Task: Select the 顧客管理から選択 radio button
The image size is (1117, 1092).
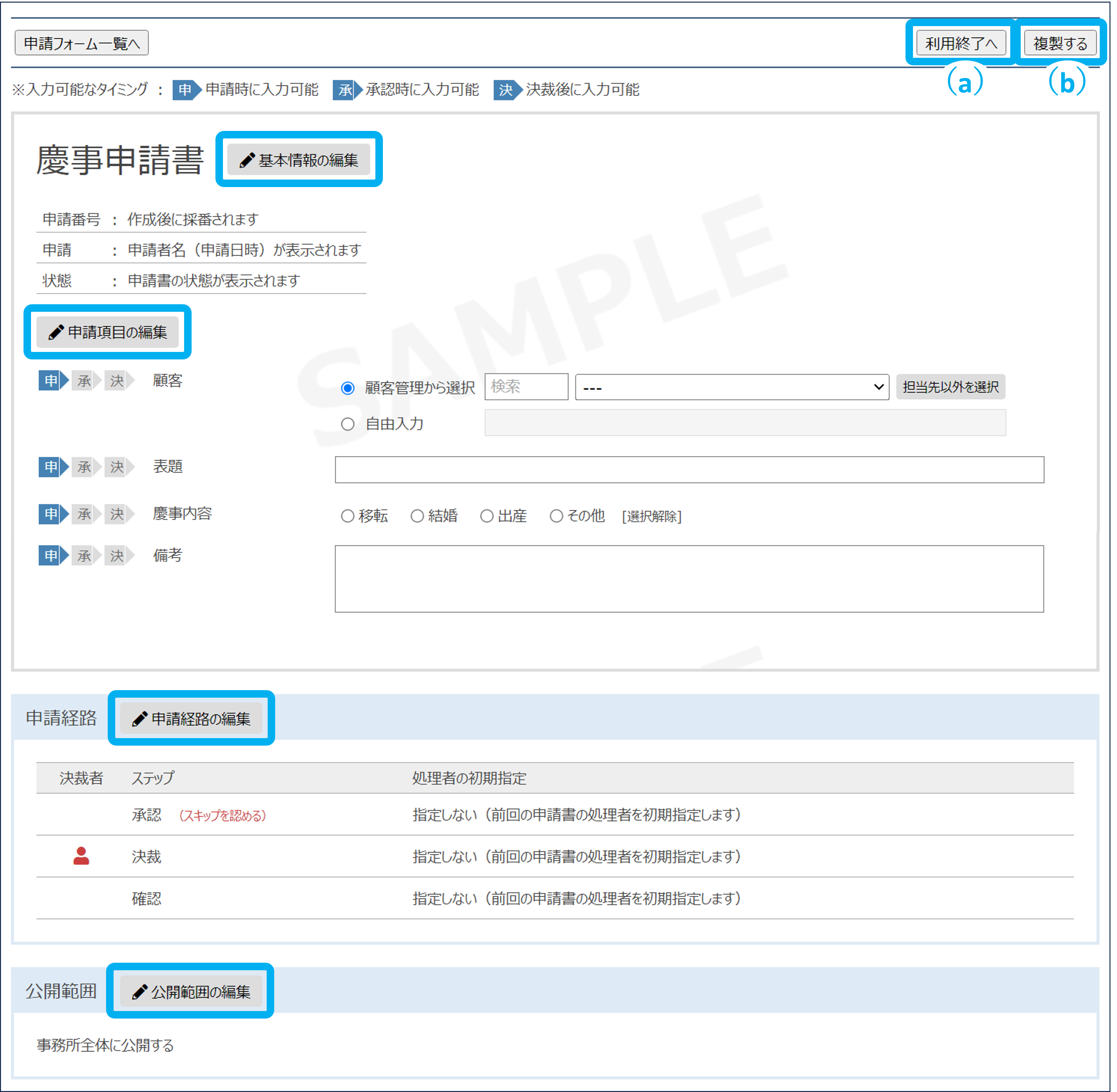Action: click(348, 388)
